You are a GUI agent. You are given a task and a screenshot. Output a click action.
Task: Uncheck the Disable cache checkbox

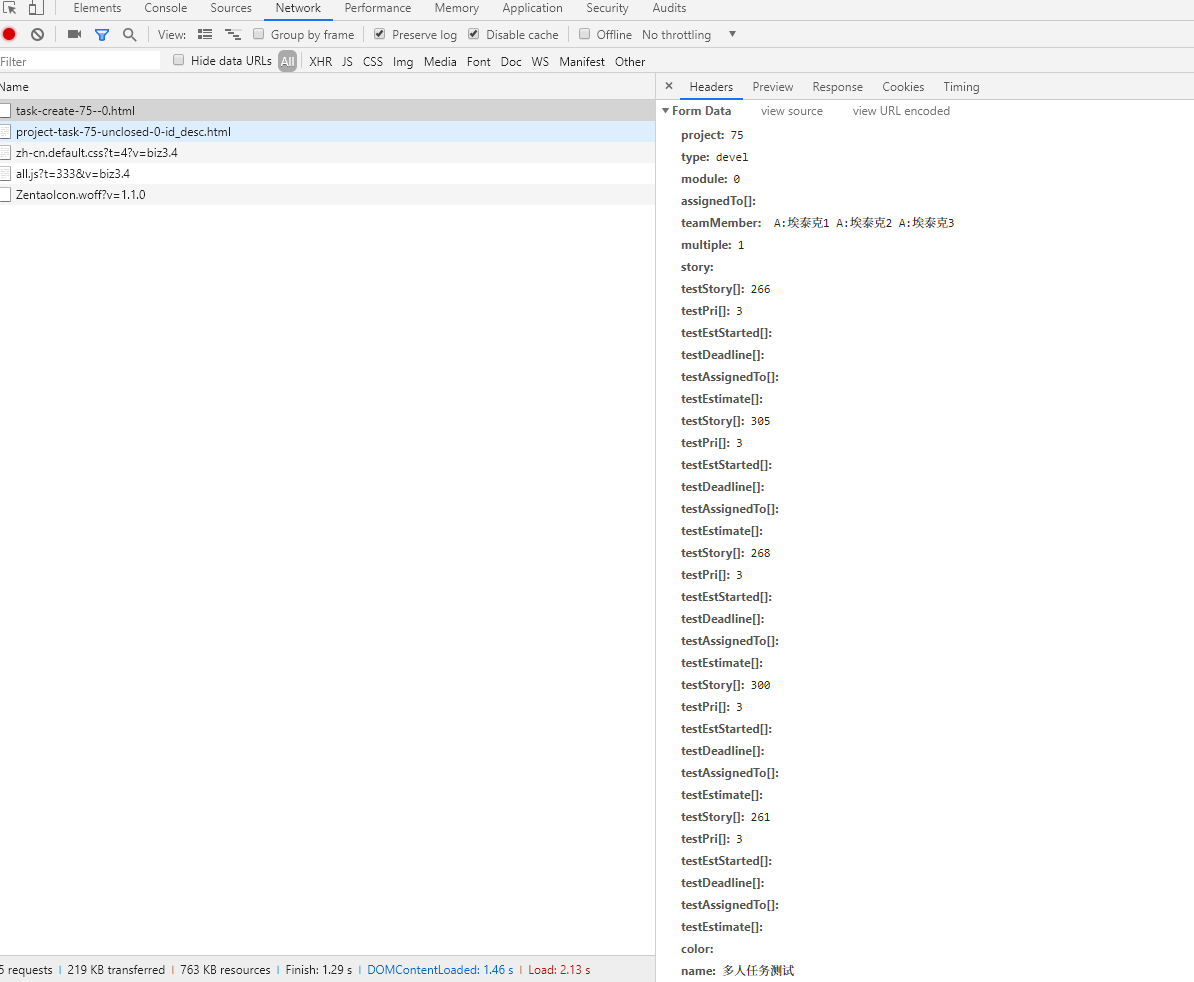[474, 34]
